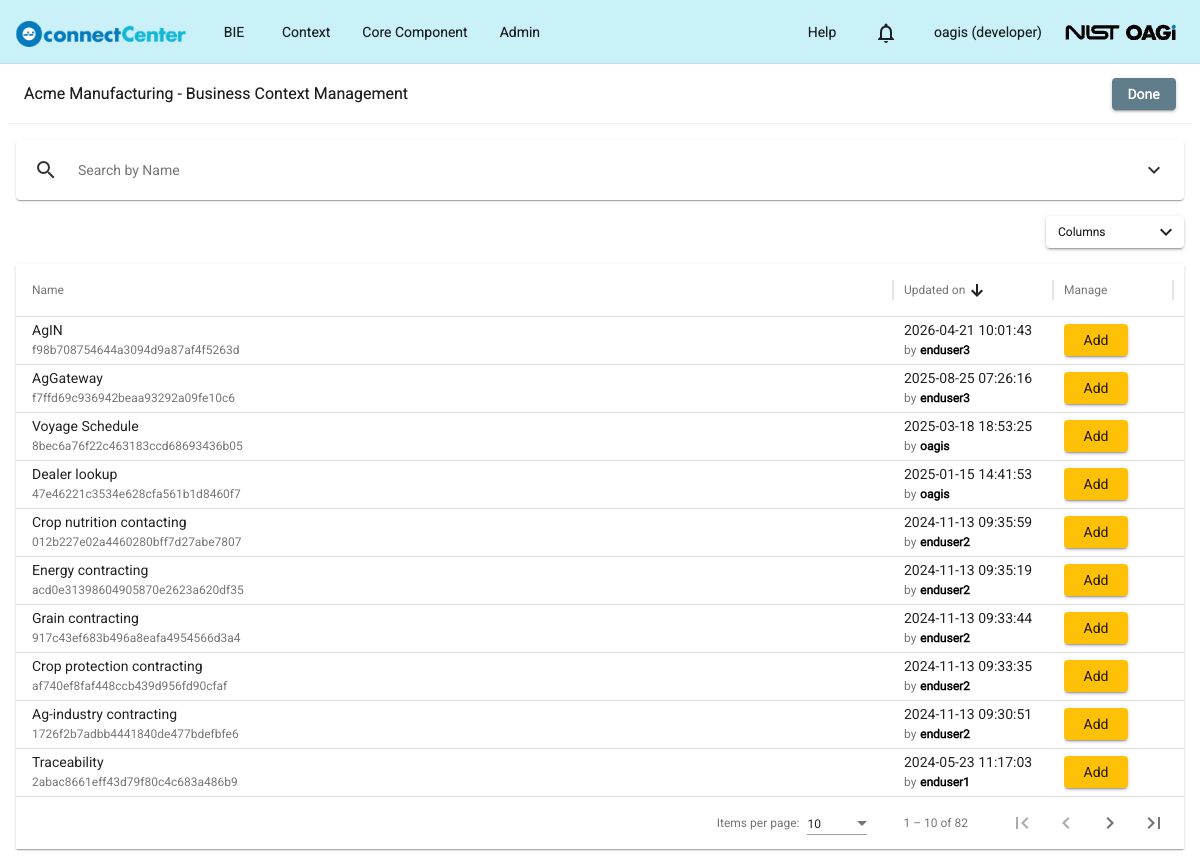
Task: Select the AgIN row name
Action: pyautogui.click(x=47, y=330)
